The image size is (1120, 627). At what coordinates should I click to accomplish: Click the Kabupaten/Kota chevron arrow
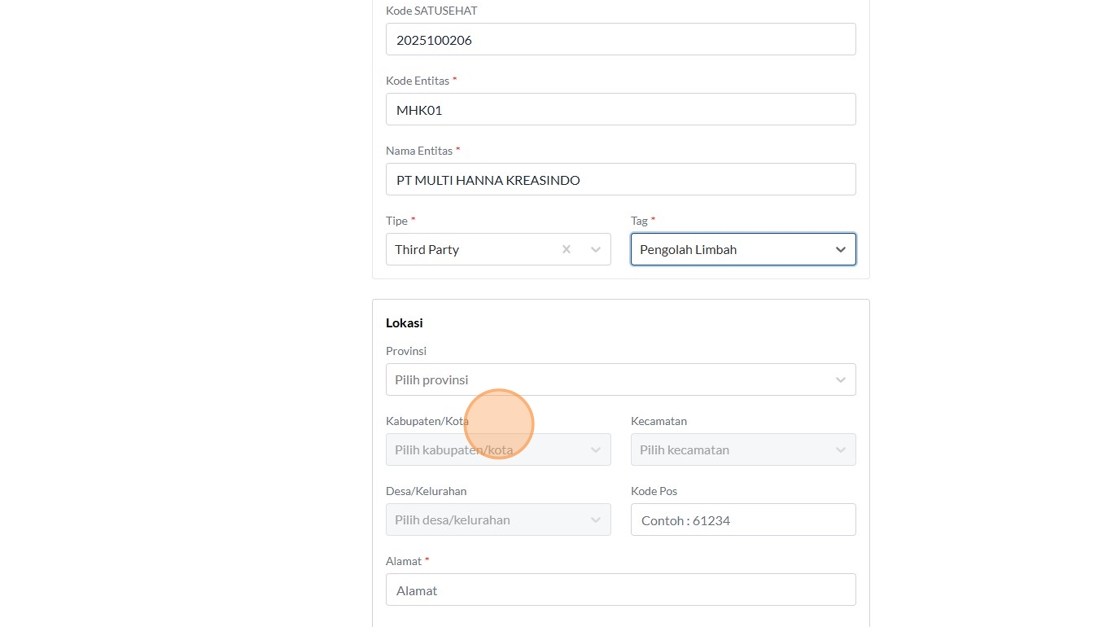coord(596,450)
